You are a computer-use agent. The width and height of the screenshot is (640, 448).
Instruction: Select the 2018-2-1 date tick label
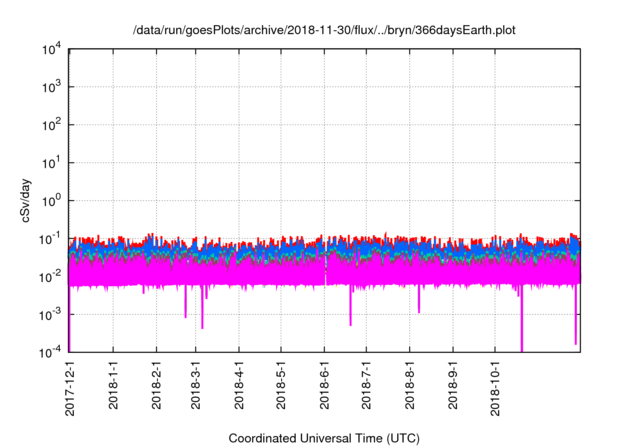156,385
